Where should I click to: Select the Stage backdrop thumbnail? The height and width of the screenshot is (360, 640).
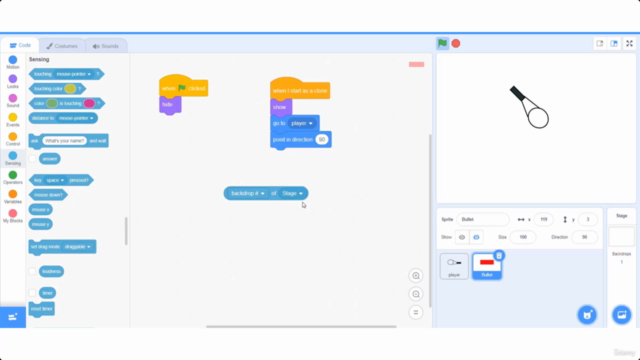pyautogui.click(x=622, y=236)
